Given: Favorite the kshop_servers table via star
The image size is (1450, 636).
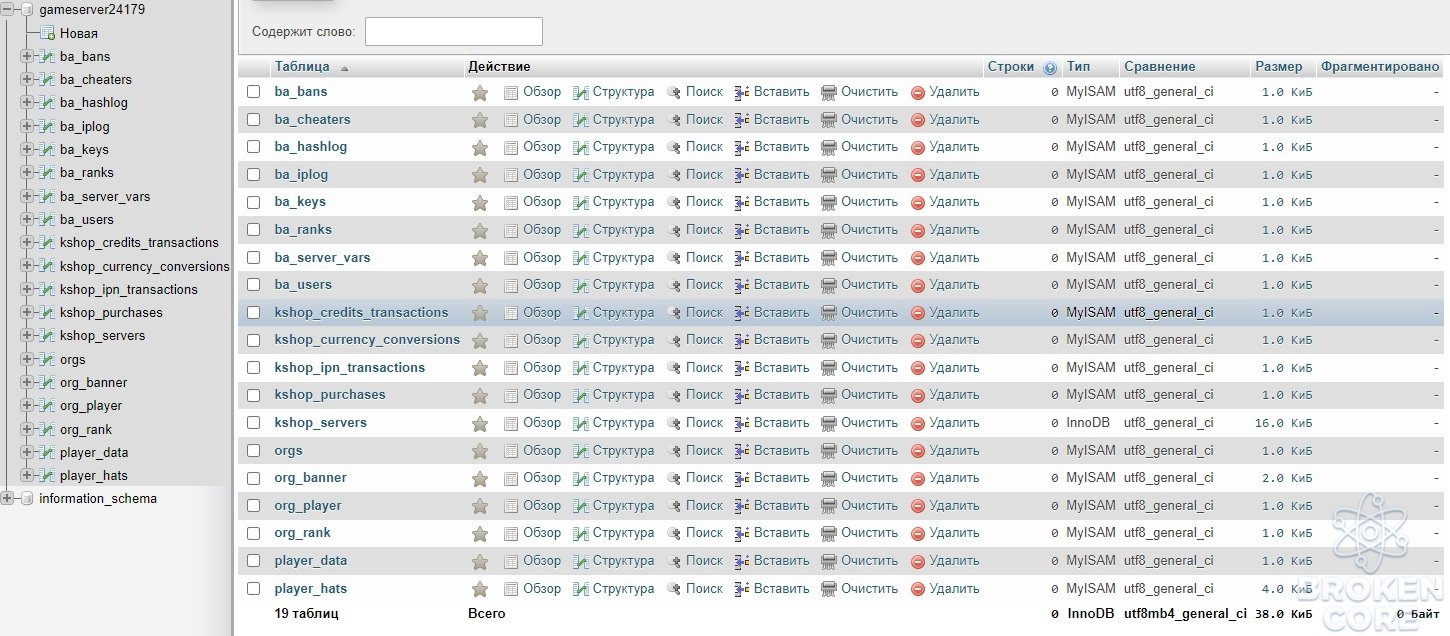Looking at the screenshot, I should pyautogui.click(x=480, y=423).
